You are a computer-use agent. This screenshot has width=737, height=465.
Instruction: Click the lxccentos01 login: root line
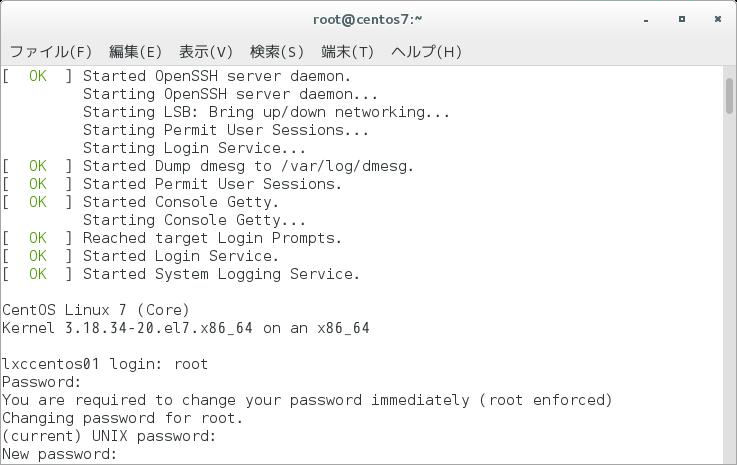point(105,364)
